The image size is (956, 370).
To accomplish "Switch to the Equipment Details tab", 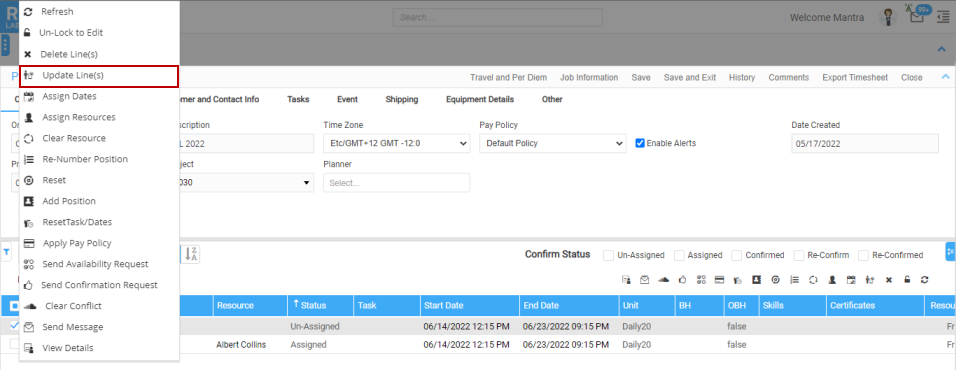I will coord(480,99).
